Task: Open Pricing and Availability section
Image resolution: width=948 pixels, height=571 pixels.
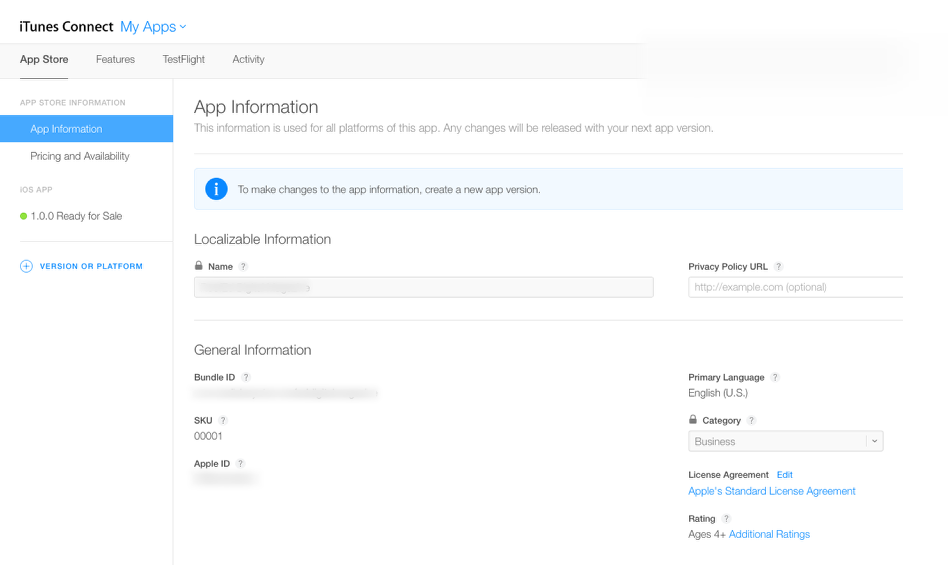Action: click(80, 156)
